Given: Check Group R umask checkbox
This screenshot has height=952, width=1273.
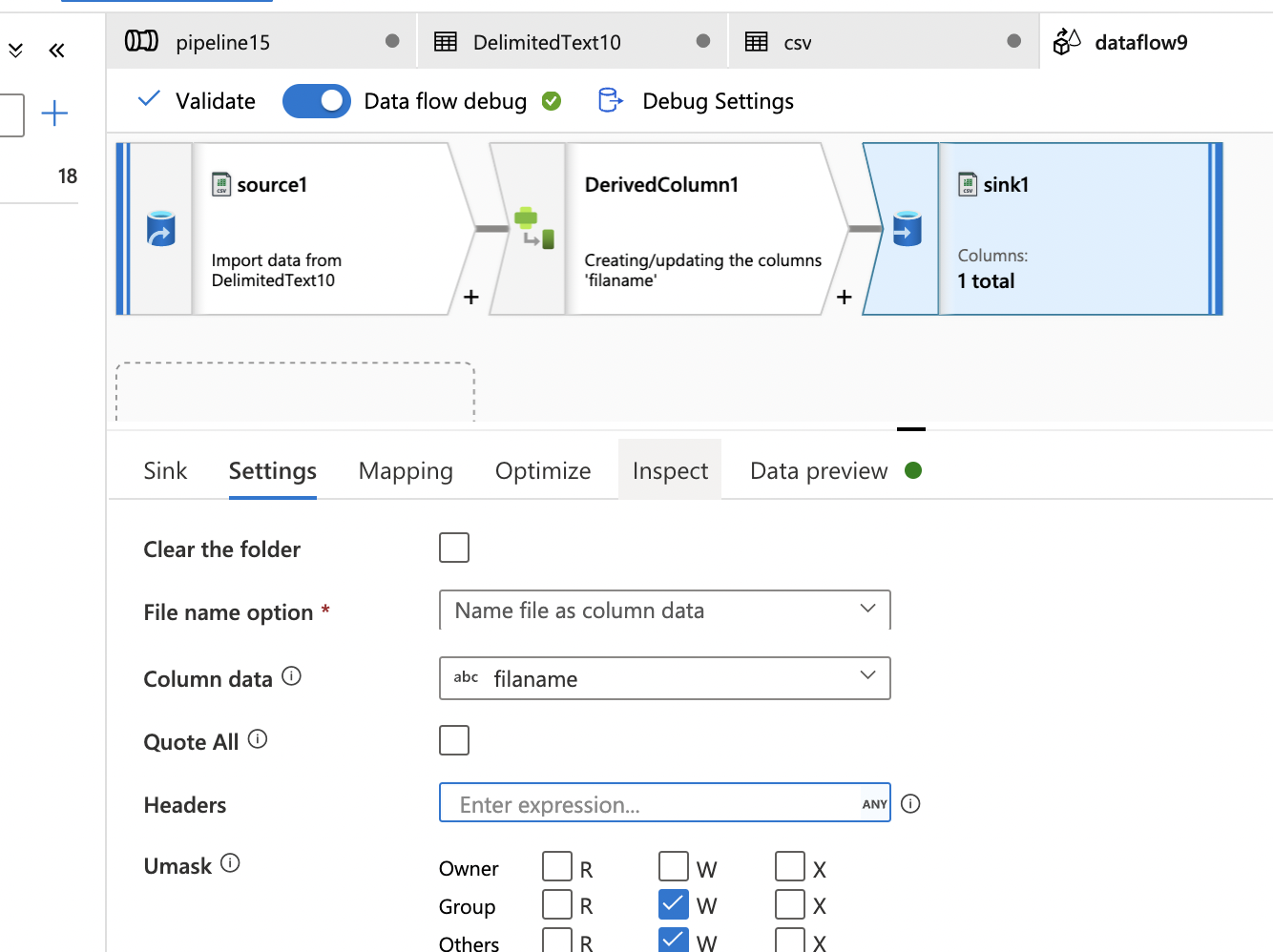Looking at the screenshot, I should 557,904.
